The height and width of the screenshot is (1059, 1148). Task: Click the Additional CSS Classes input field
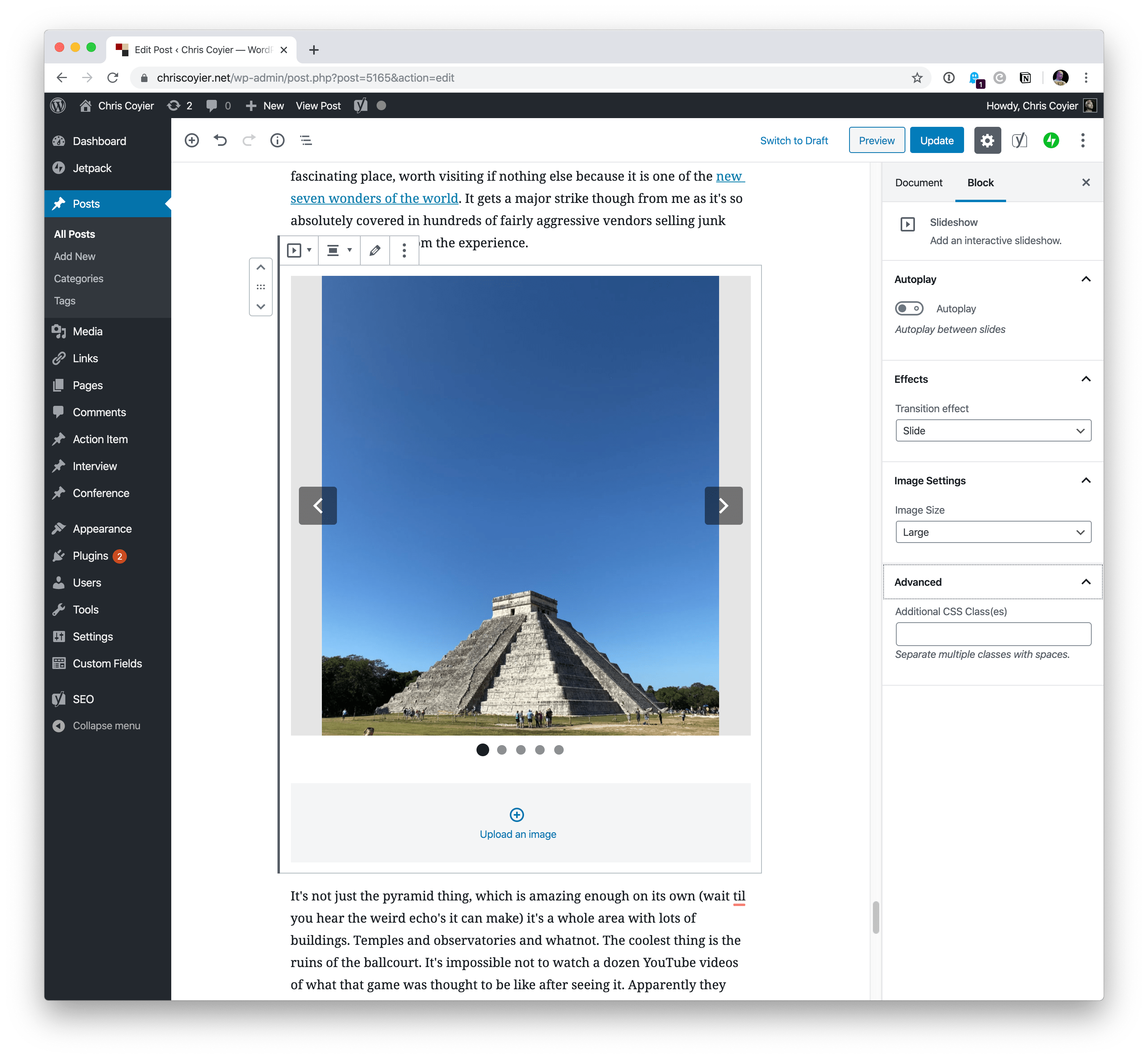pos(993,634)
